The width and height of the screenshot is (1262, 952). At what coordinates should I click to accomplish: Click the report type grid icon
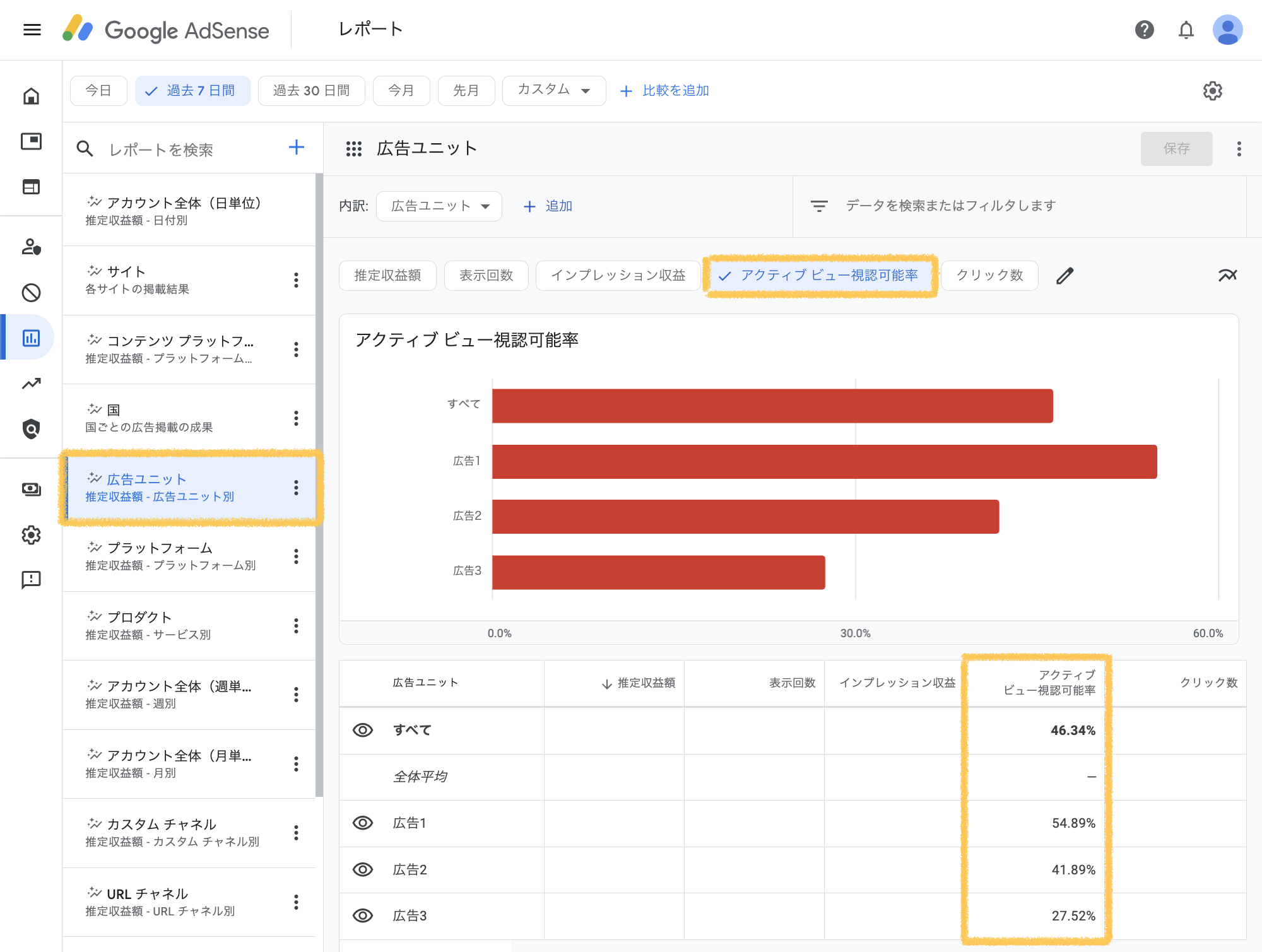[353, 149]
